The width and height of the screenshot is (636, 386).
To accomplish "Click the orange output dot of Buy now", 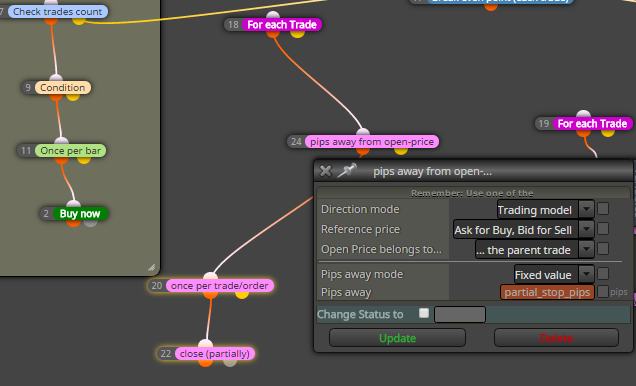I will tap(73, 222).
